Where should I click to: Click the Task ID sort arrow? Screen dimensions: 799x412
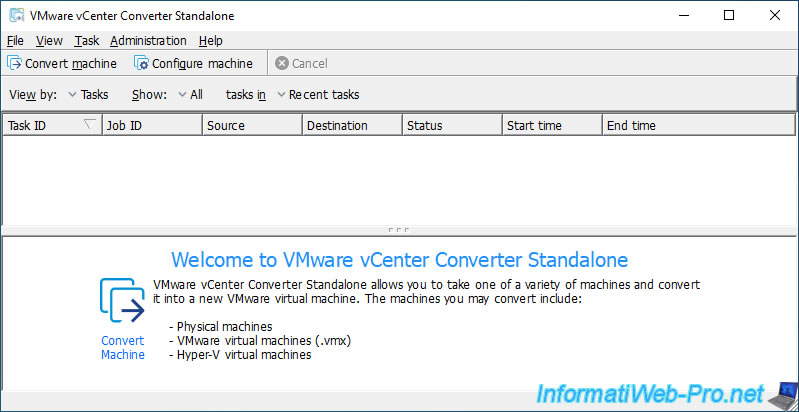90,125
